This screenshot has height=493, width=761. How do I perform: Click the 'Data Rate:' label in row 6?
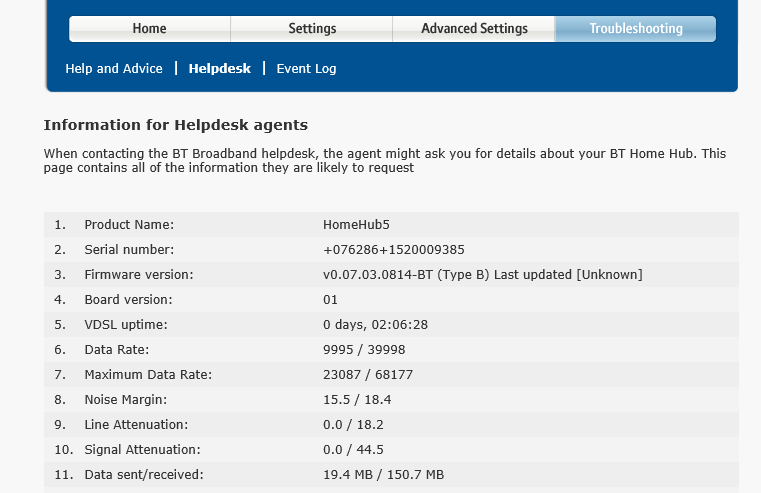(116, 349)
